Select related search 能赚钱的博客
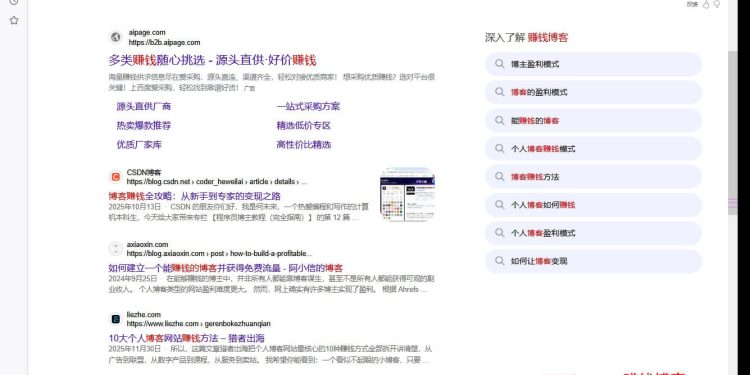 point(593,121)
